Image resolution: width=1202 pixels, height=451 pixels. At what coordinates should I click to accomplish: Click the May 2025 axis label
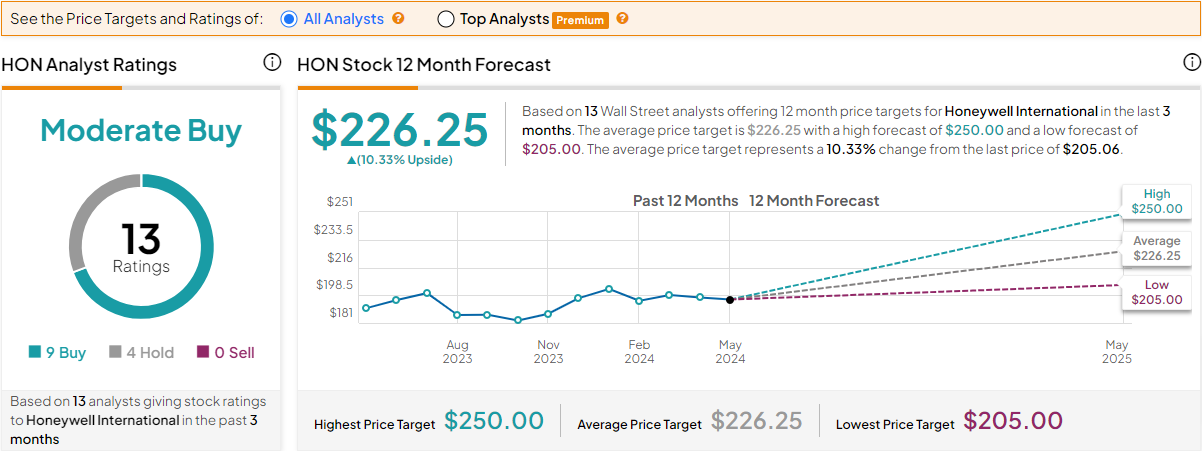(x=1116, y=352)
